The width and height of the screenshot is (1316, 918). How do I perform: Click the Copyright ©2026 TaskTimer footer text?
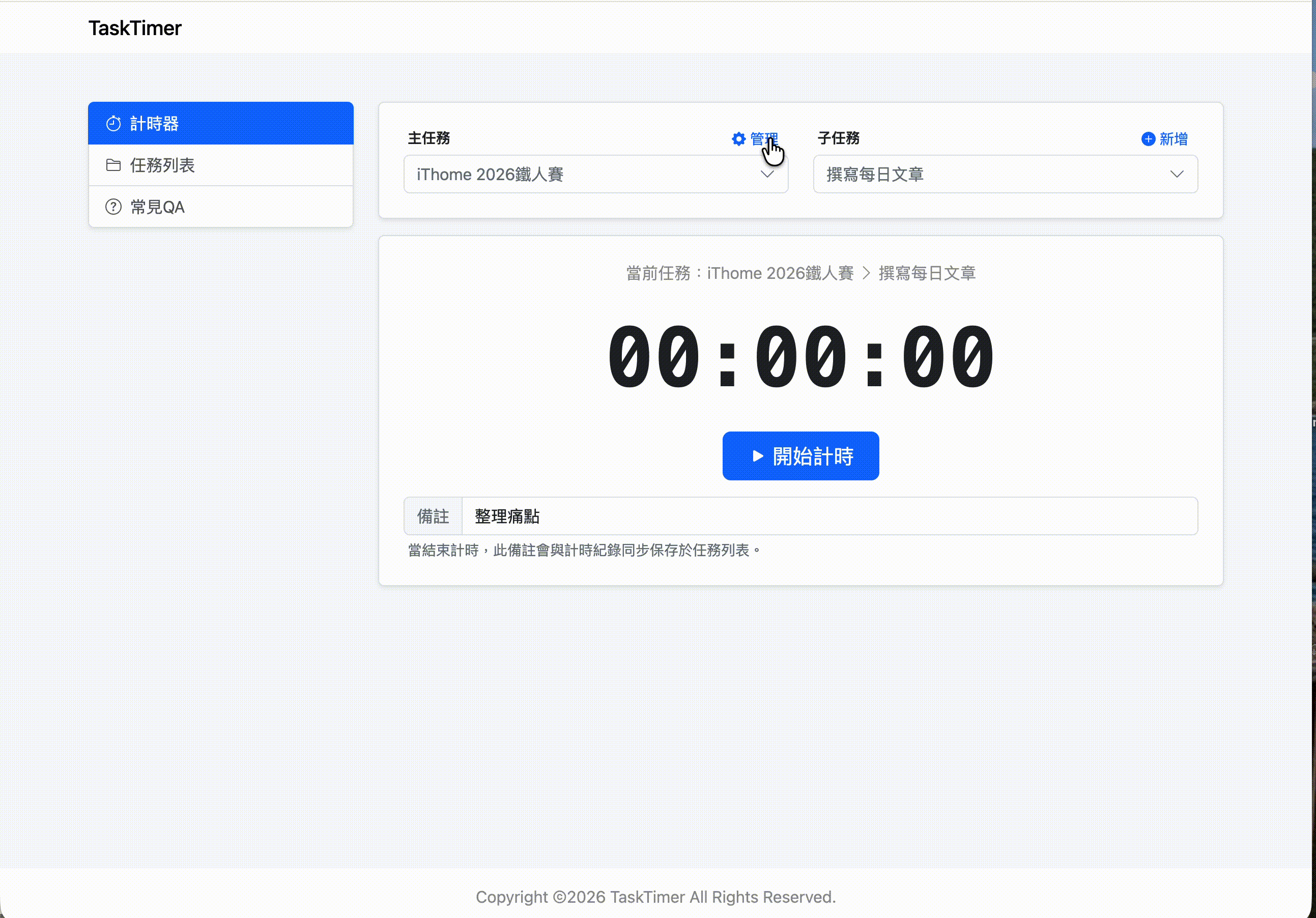[655, 897]
